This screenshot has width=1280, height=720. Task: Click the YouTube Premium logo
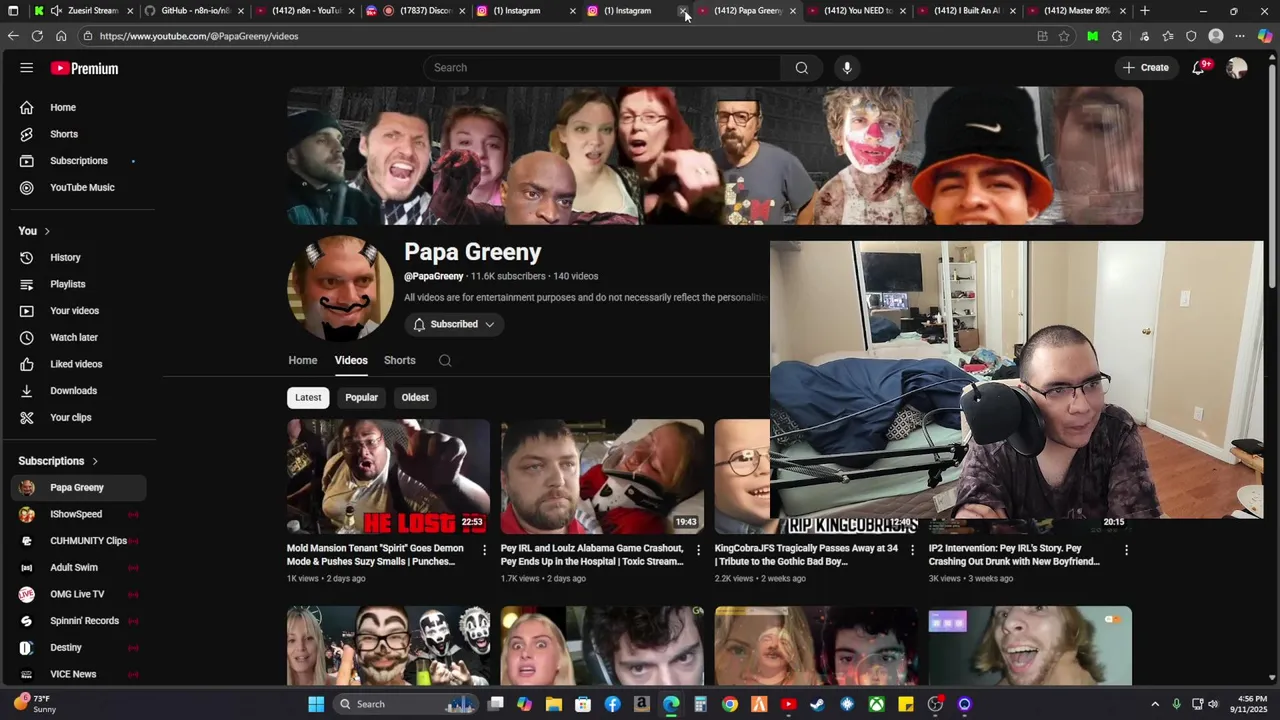pyautogui.click(x=85, y=68)
